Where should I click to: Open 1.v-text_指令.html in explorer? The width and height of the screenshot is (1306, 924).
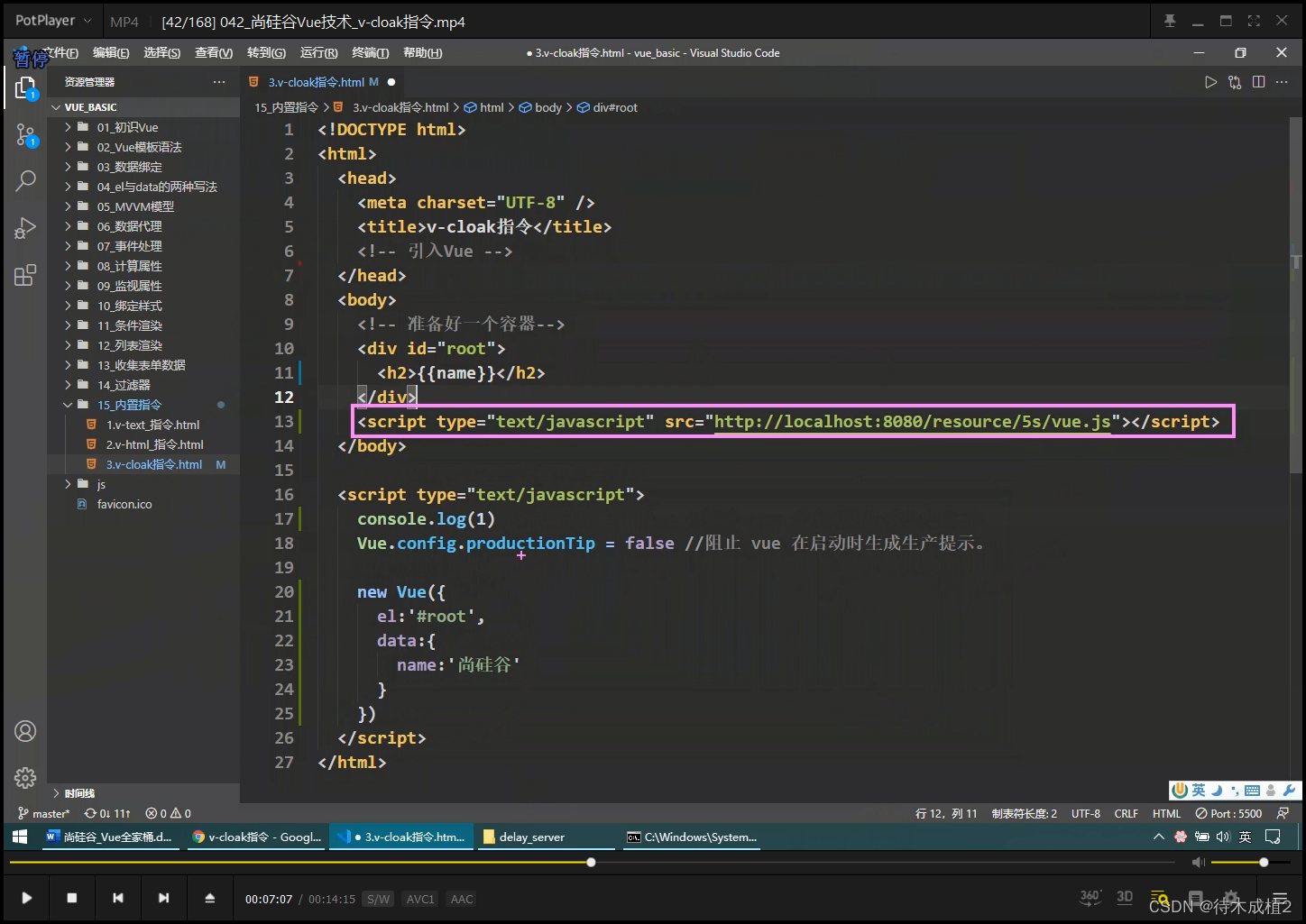click(144, 425)
